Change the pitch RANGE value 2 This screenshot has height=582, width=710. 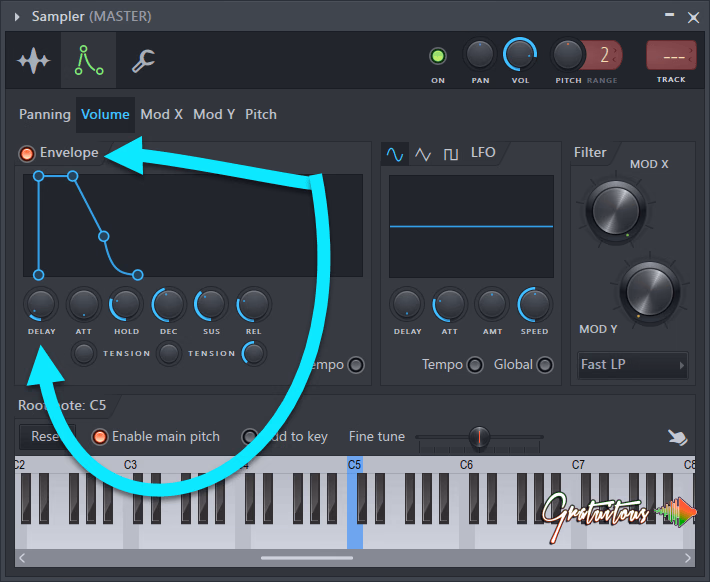point(604,55)
